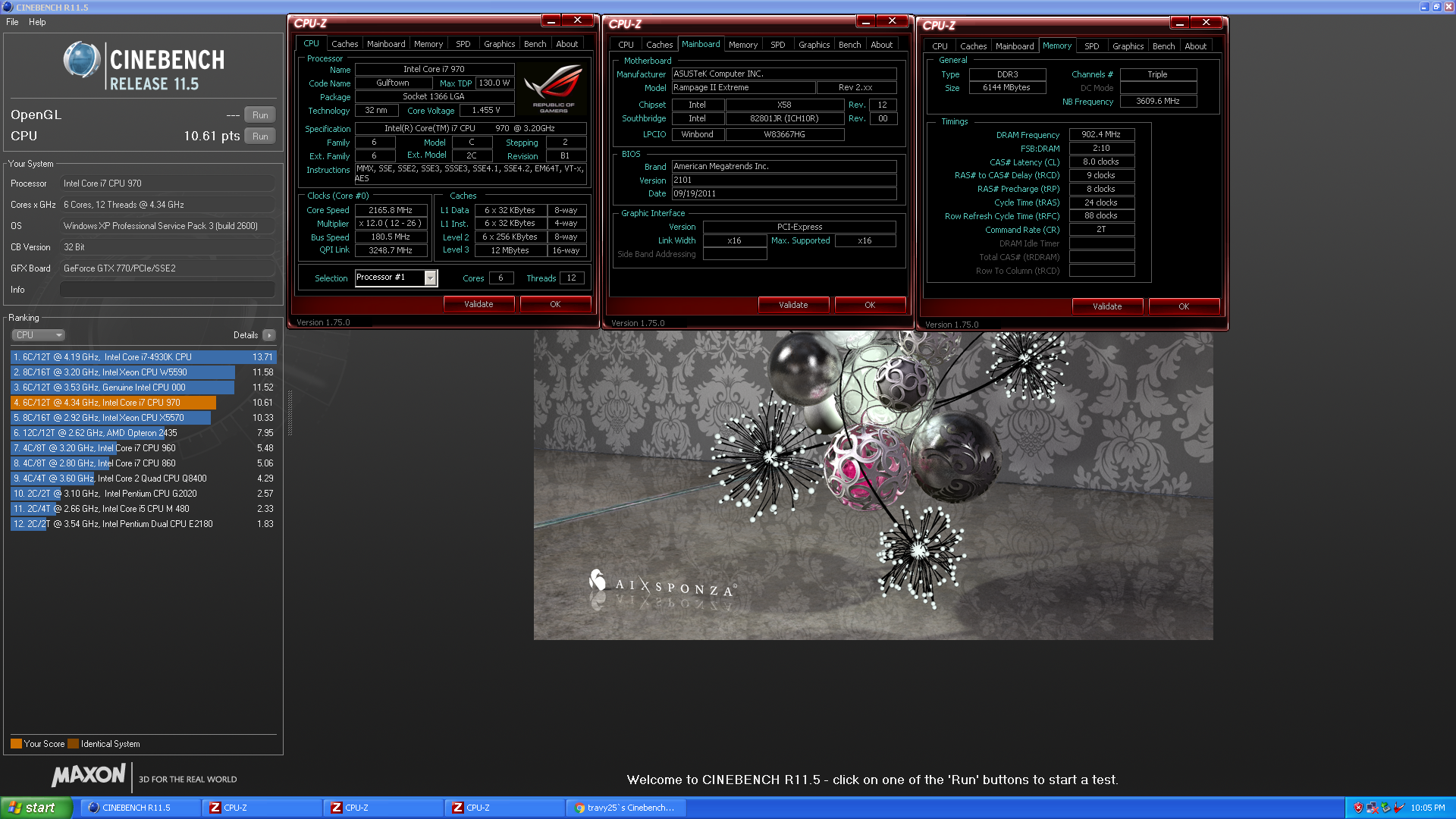Click OK in CPU-Z Mainboard window
This screenshot has width=1456, height=819.
(870, 305)
